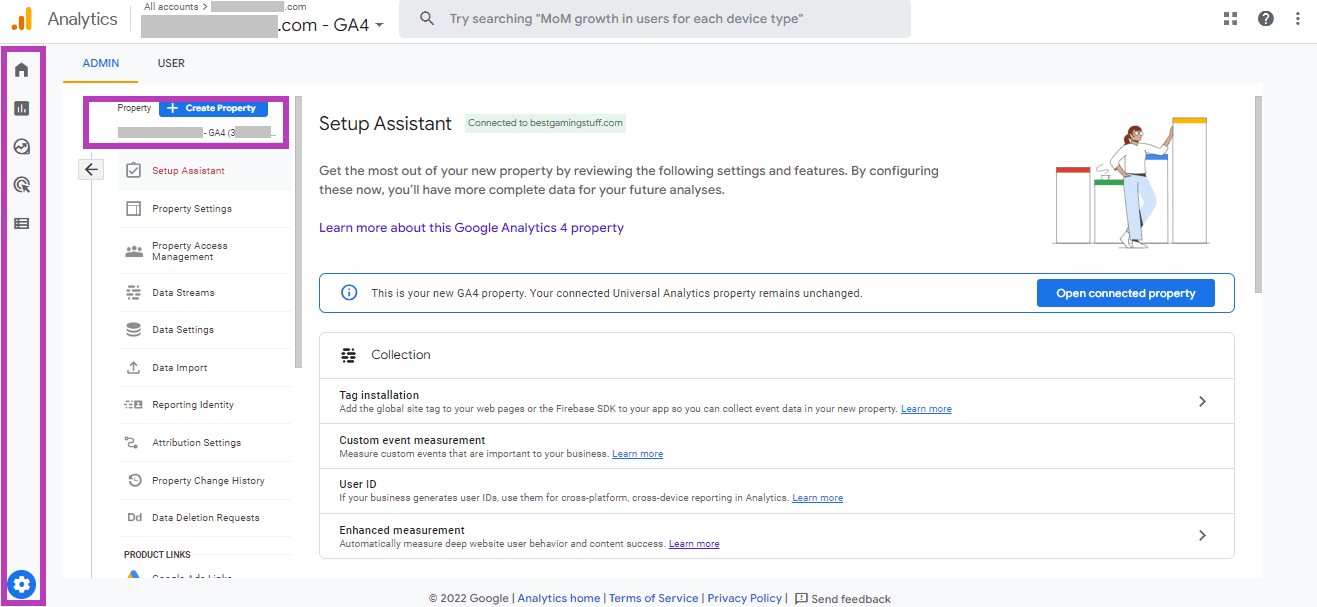Viewport: 1317px width, 607px height.
Task: Open Learn more link under Enhanced measurement
Action: click(x=694, y=544)
